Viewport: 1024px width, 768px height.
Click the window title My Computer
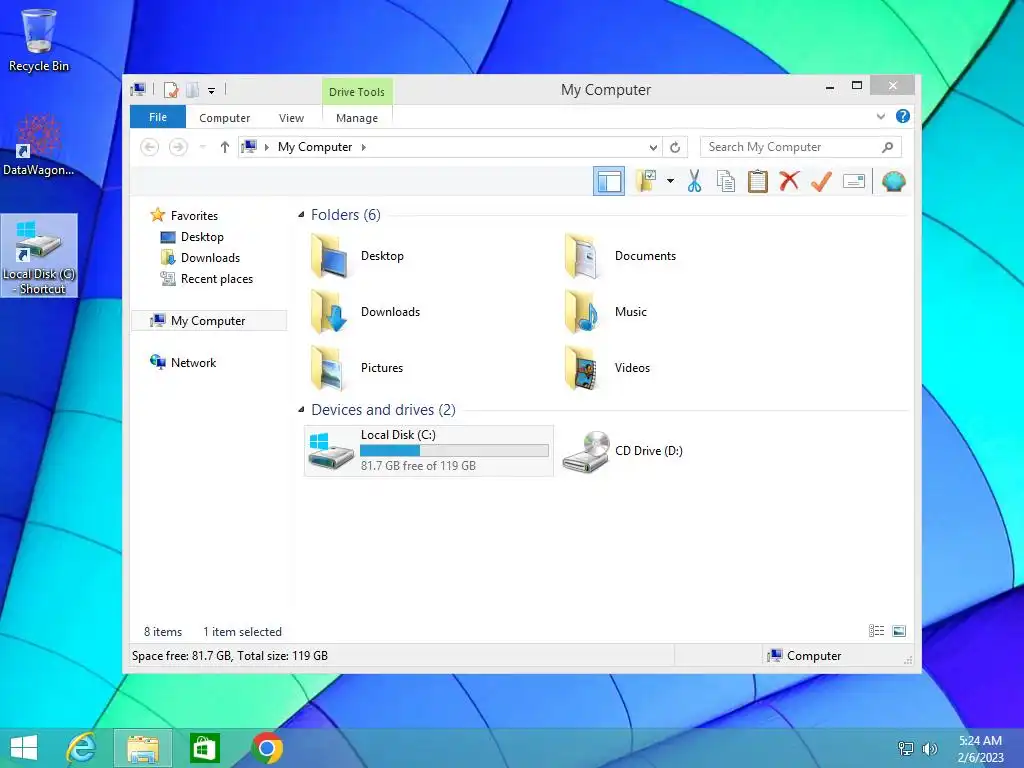pyautogui.click(x=605, y=89)
